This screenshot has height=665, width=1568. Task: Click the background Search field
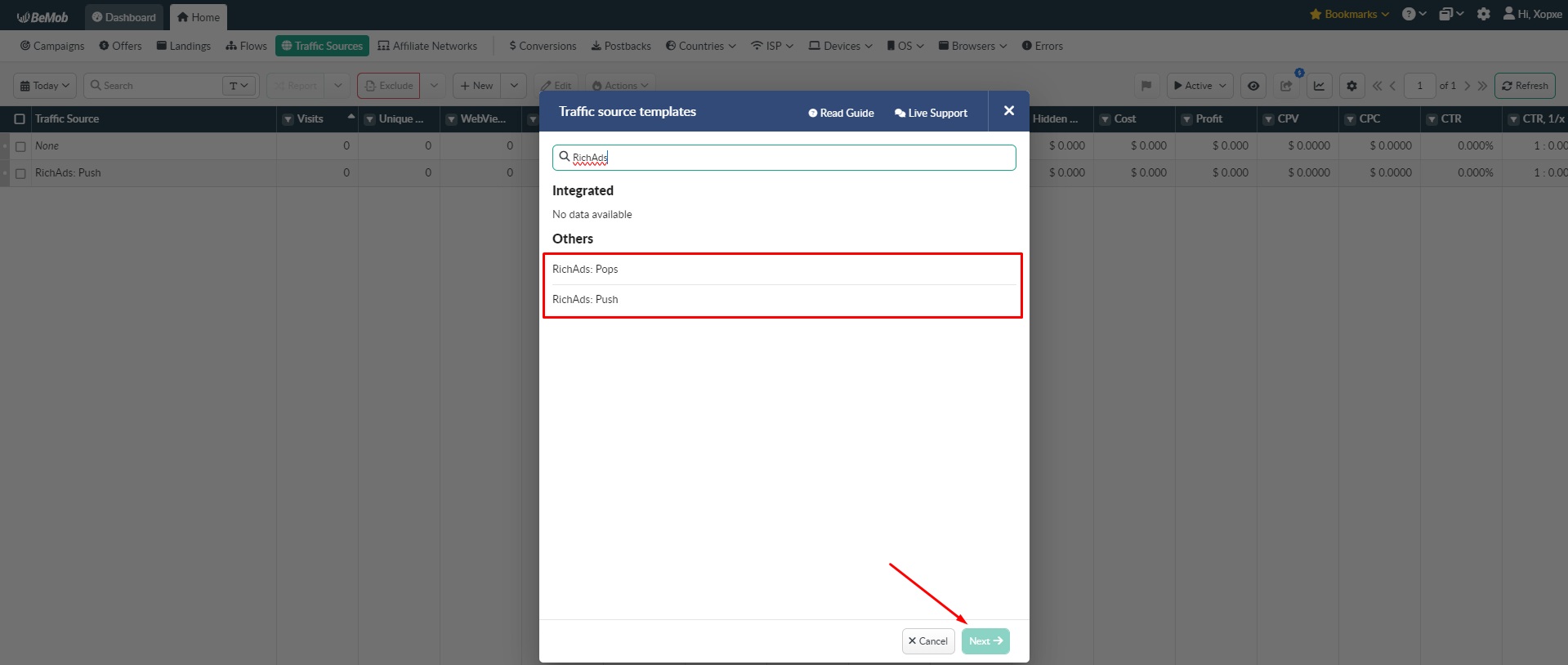[155, 86]
